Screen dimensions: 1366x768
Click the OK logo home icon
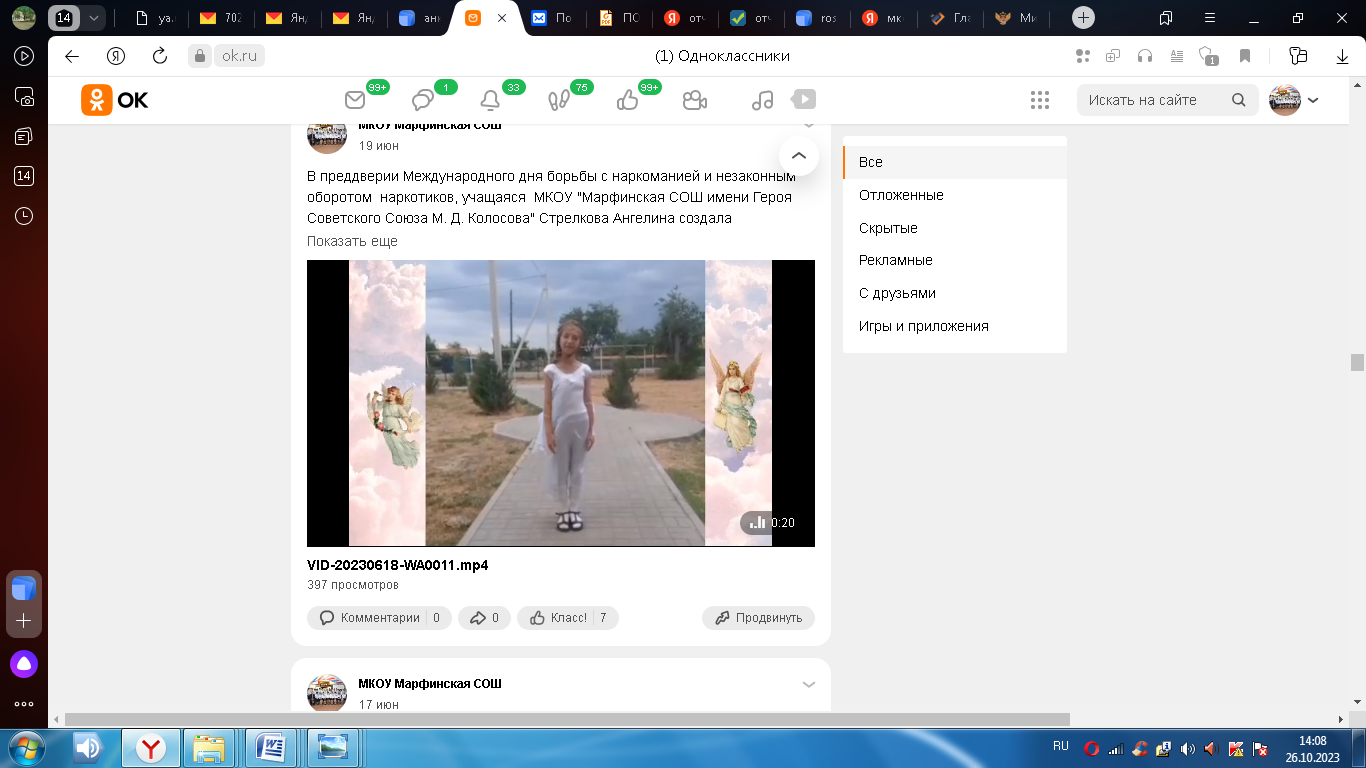tap(115, 100)
